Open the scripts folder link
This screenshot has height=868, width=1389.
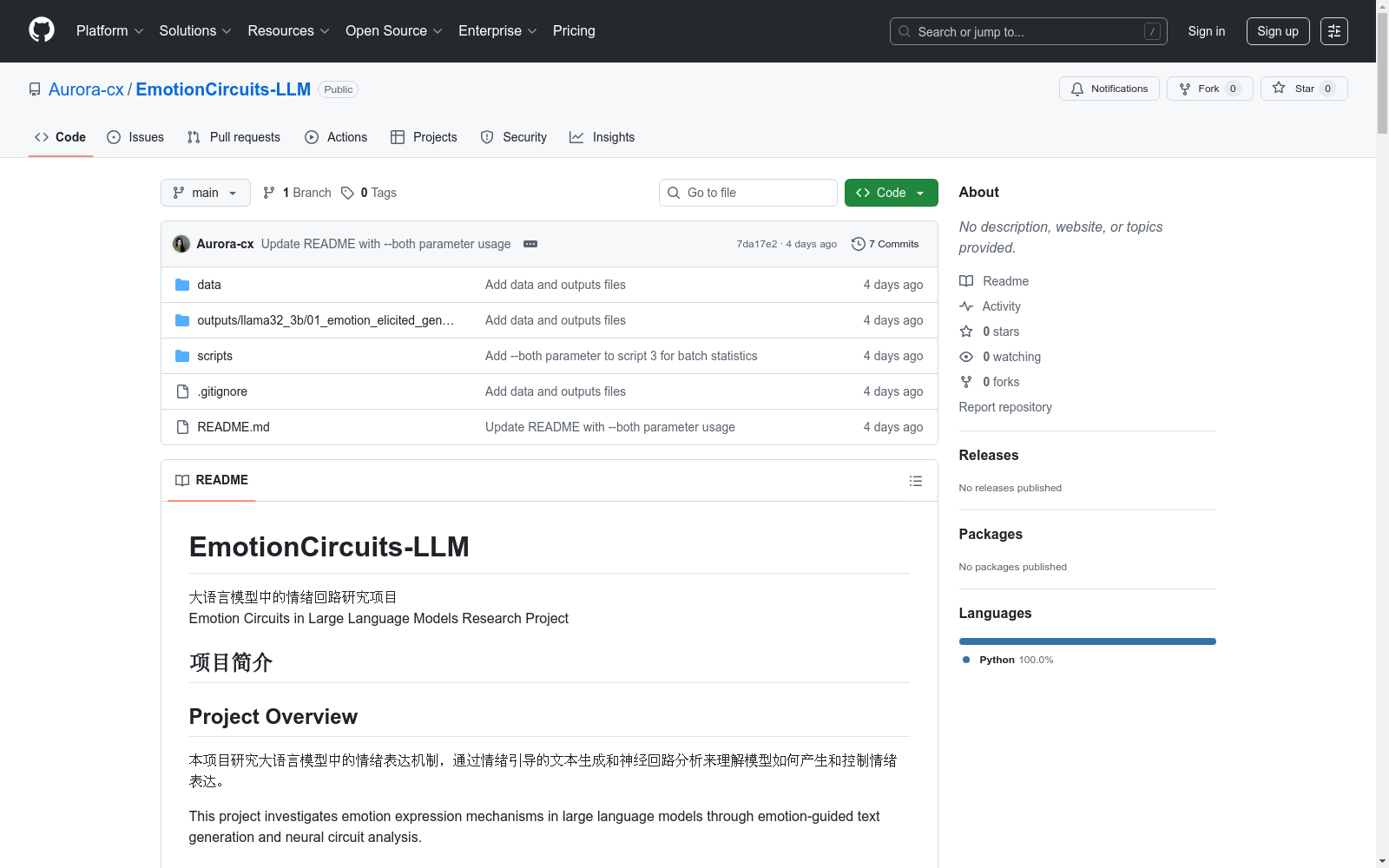click(x=214, y=356)
